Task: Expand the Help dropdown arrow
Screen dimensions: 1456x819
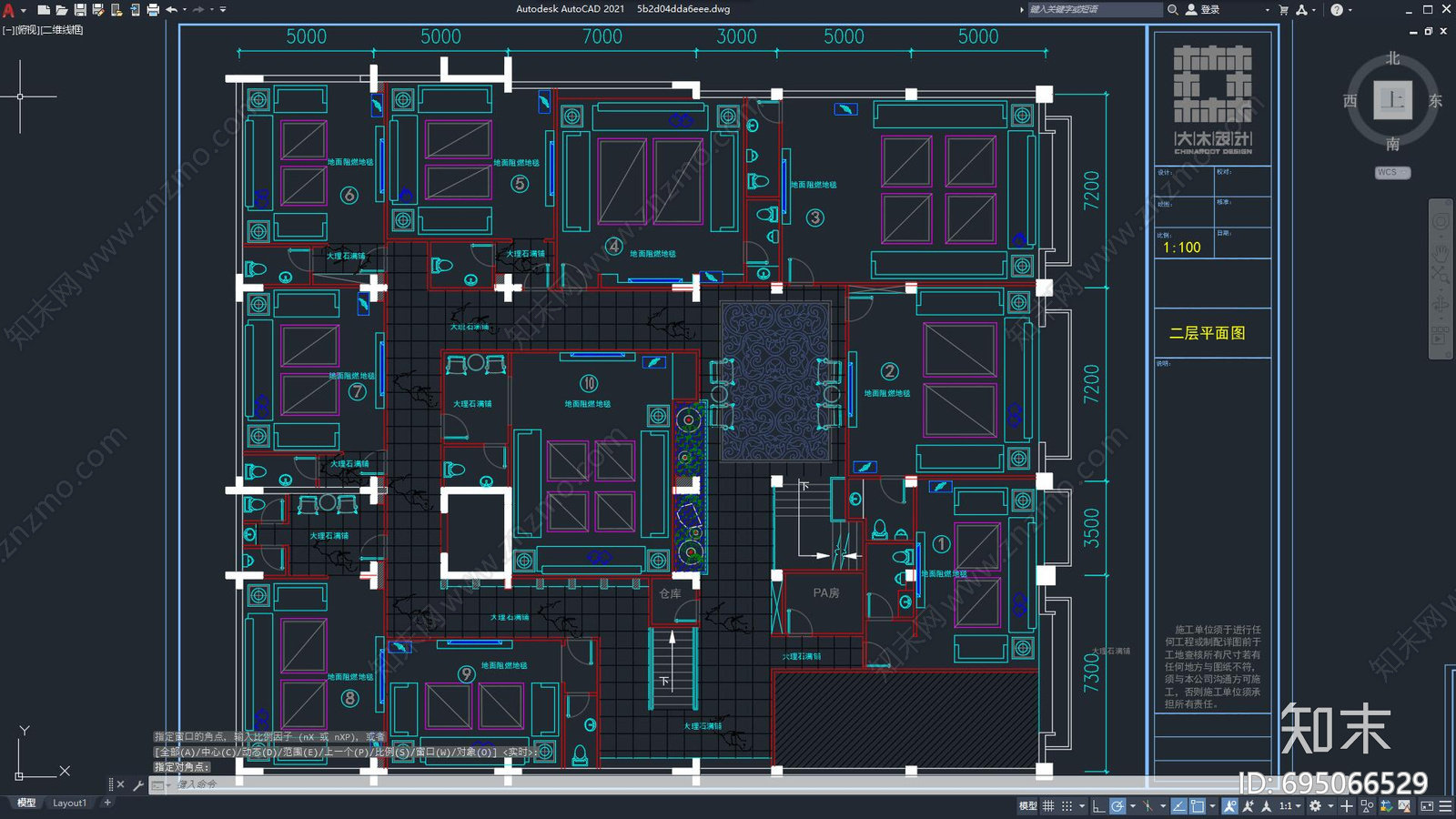Action: click(x=1350, y=10)
